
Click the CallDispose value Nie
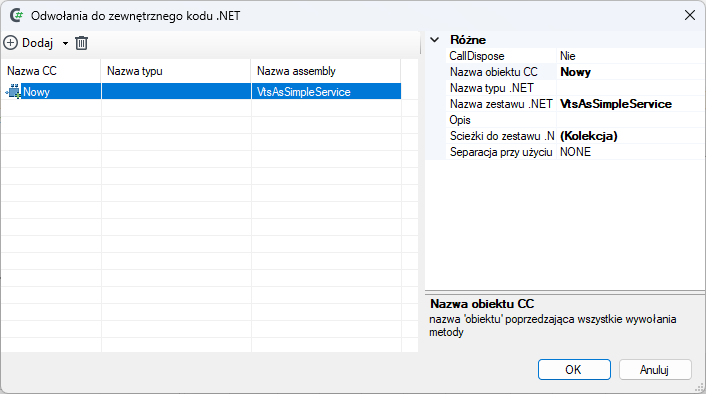(630, 56)
